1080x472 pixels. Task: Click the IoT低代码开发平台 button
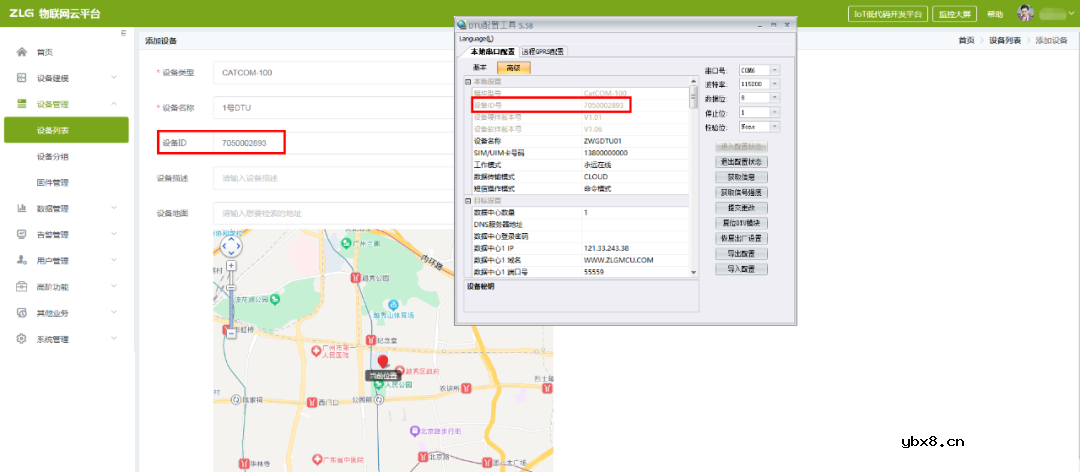888,14
